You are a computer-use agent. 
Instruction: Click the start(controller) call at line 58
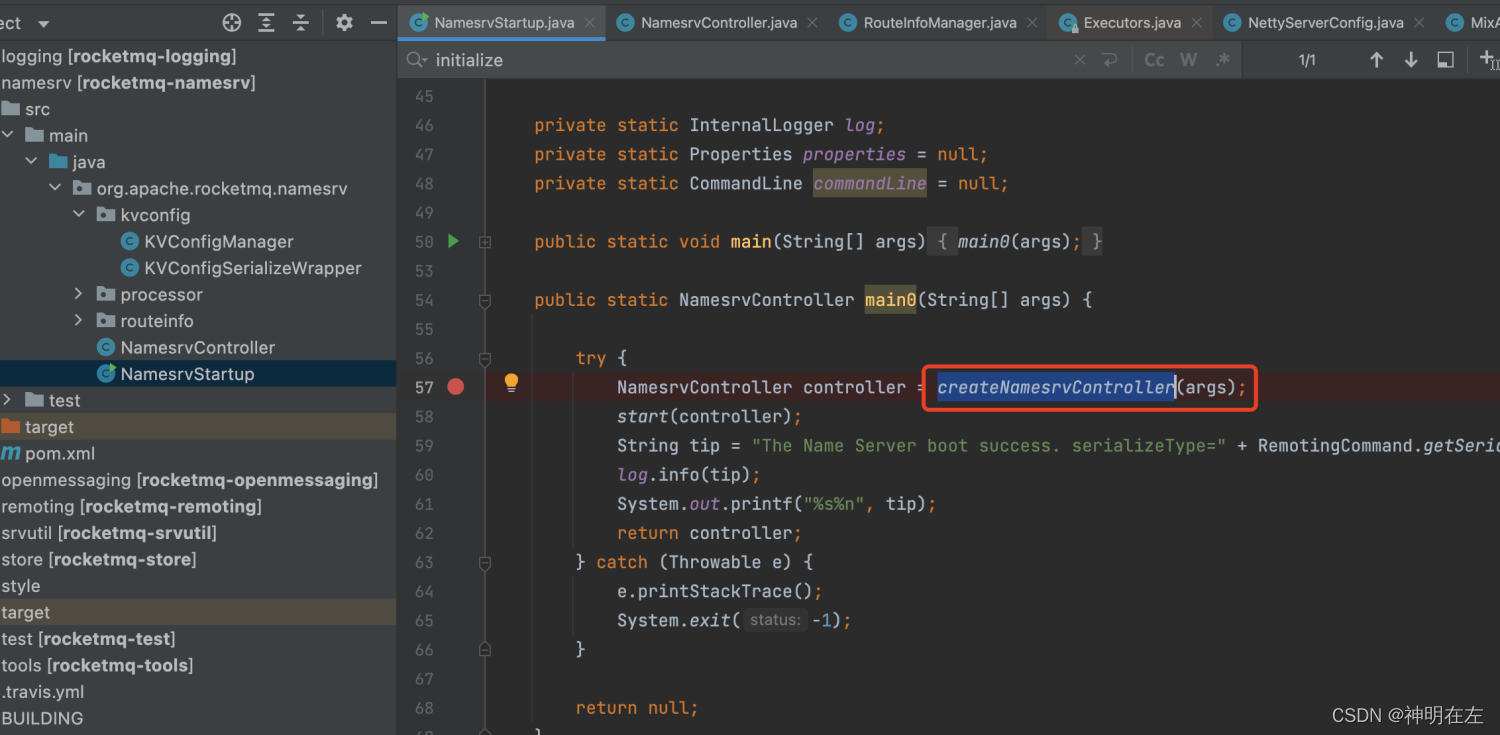coord(709,416)
